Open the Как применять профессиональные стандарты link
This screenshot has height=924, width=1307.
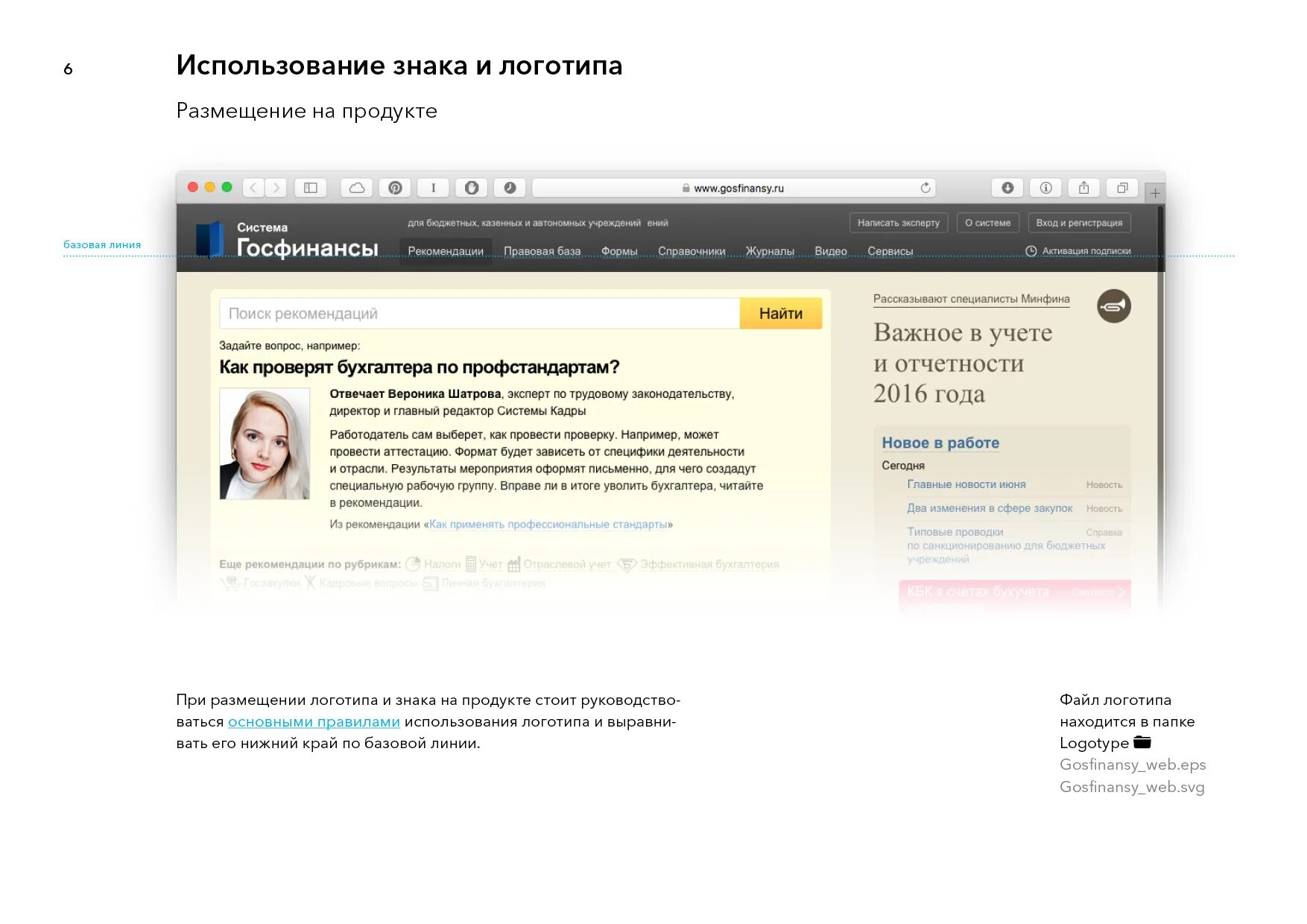point(548,525)
